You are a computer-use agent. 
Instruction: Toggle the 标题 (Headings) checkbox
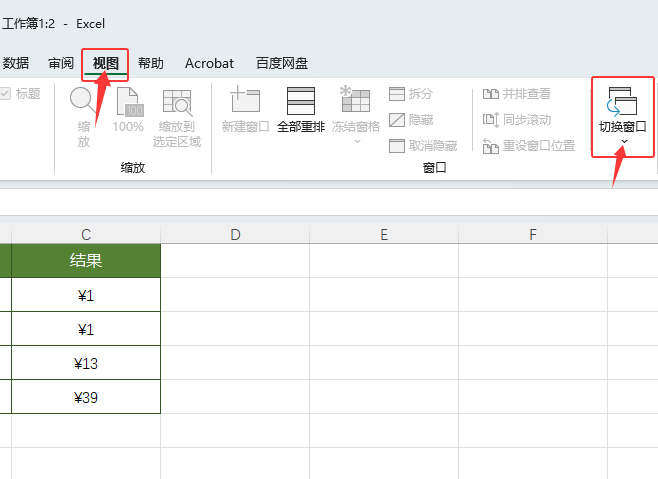click(x=5, y=94)
